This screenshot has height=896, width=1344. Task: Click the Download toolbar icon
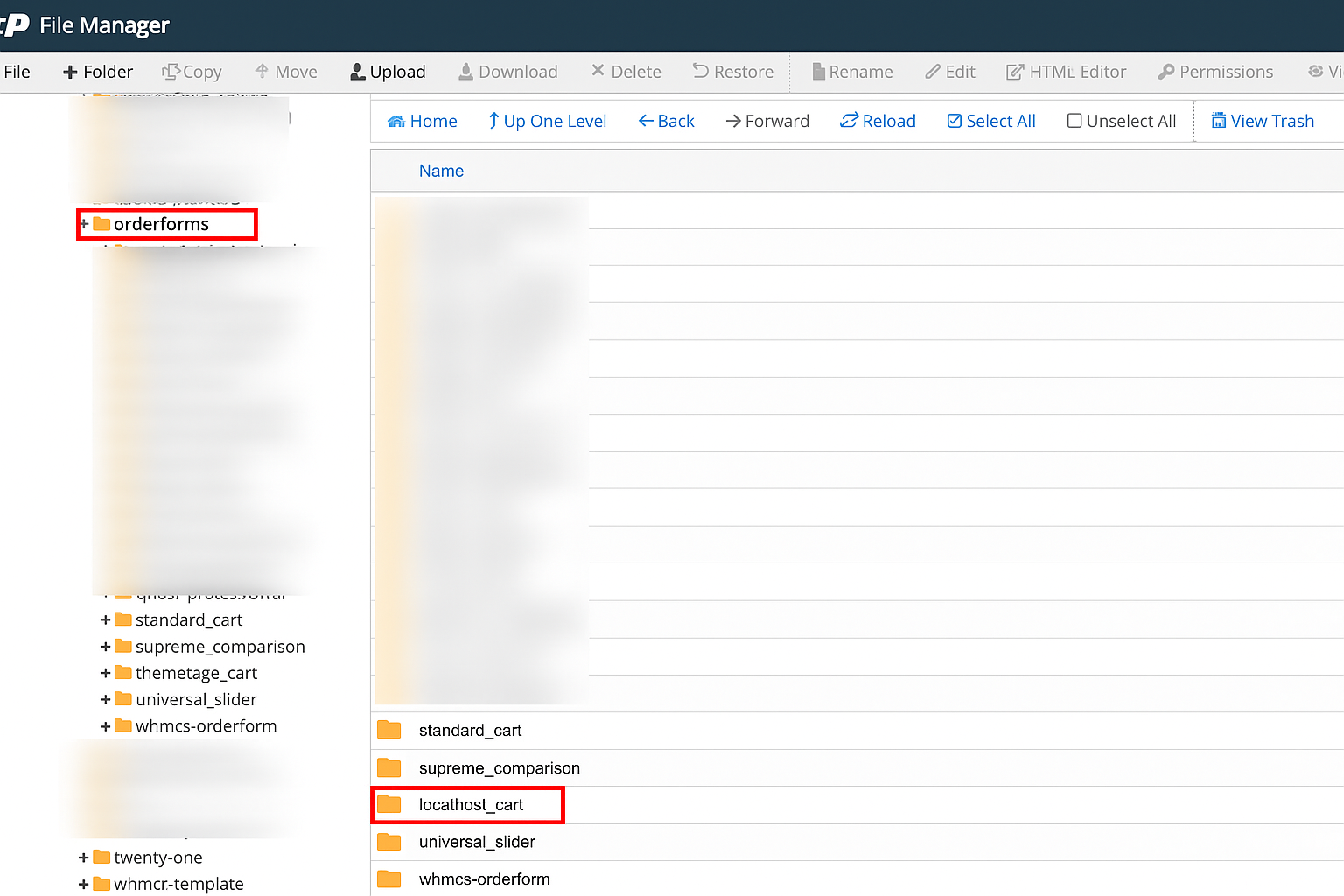pyautogui.click(x=466, y=72)
